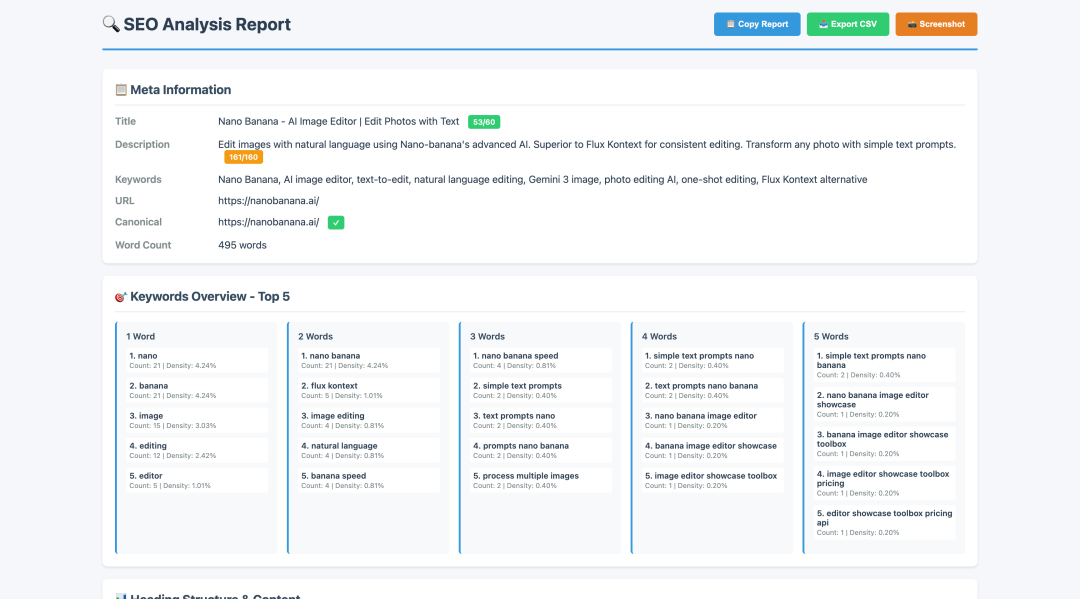Select '5. editor showcase toolbox pricing api' entry

point(884,523)
